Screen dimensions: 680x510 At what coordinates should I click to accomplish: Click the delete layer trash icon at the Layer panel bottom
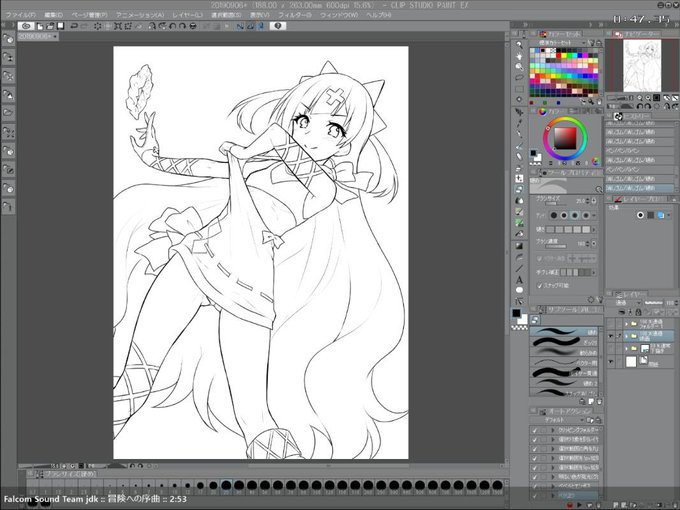tap(674, 505)
